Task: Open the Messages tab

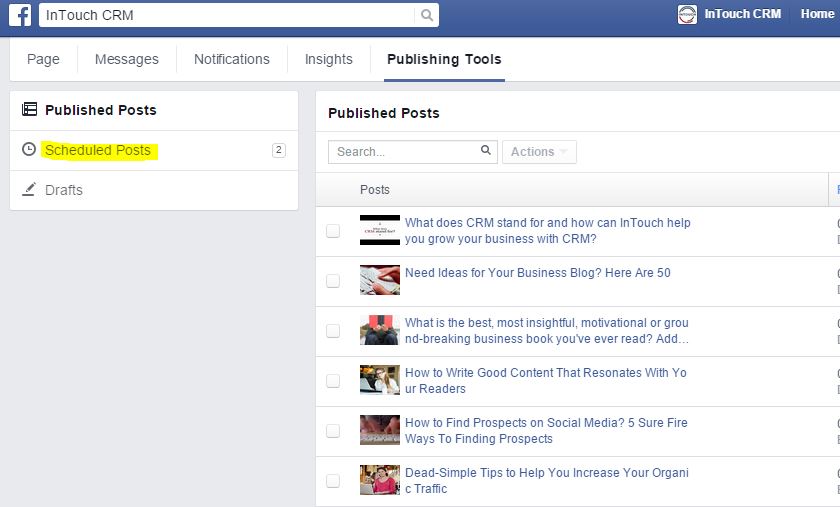Action: (x=126, y=59)
